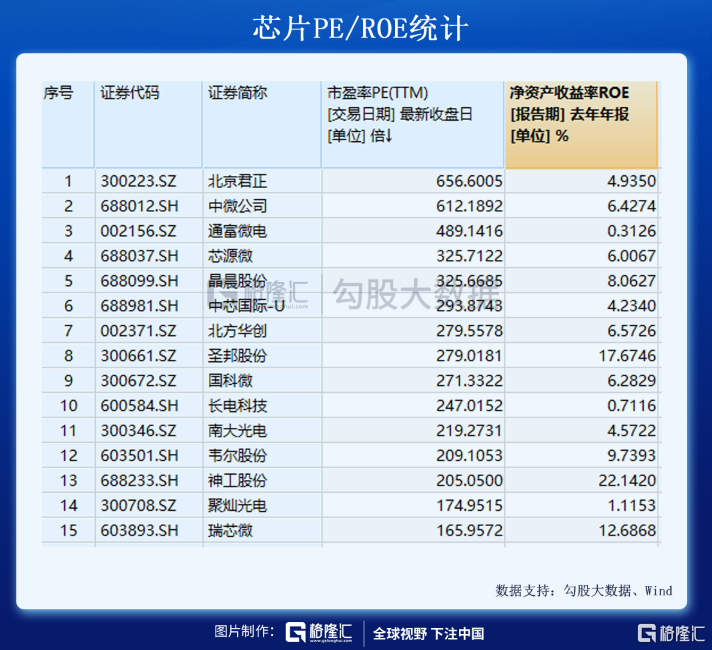Viewport: 712px width, 650px height.
Task: Click row number 10 for 长电科技
Action: (68, 405)
